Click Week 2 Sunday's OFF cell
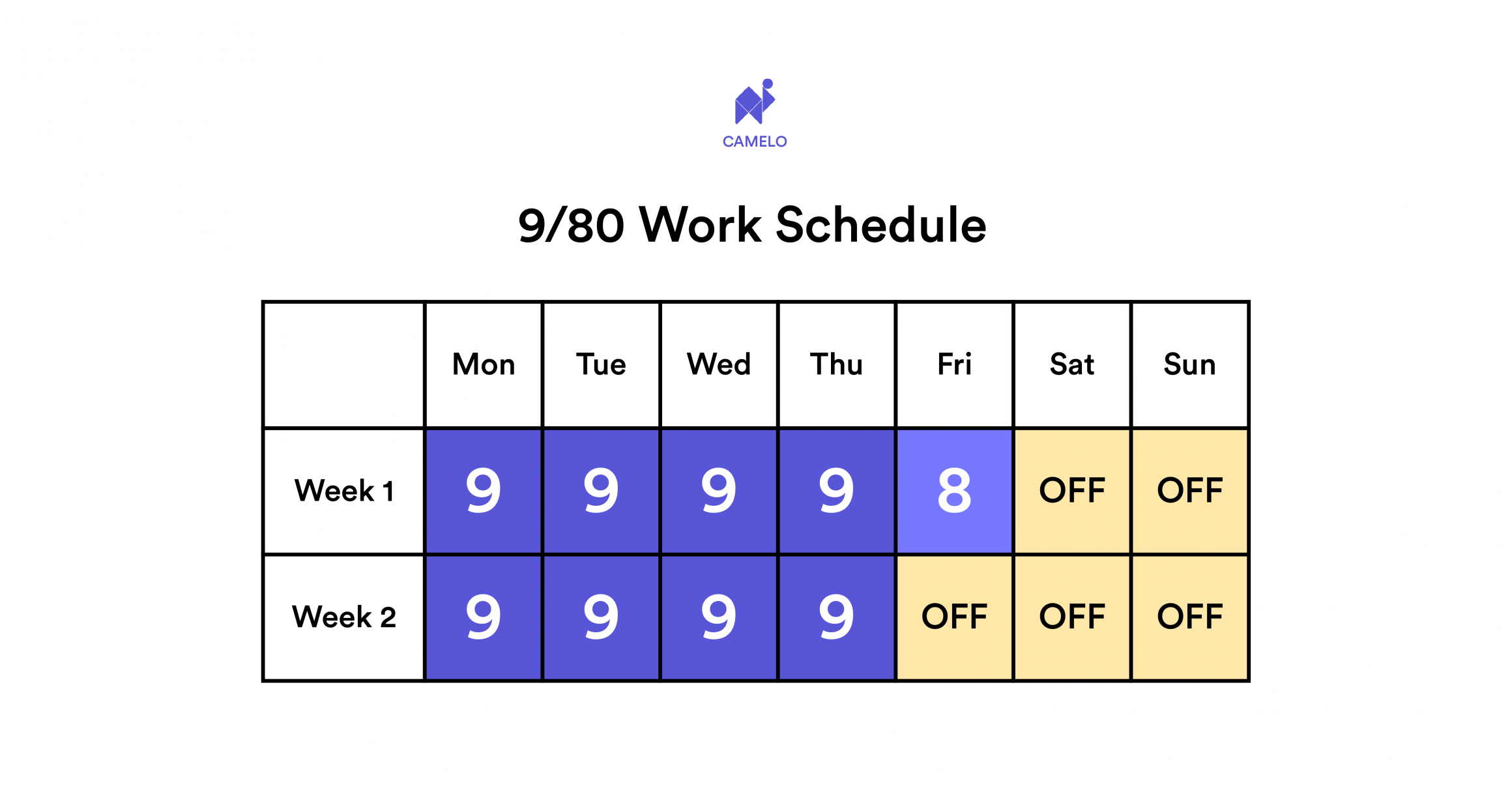Image resolution: width=1512 pixels, height=790 pixels. click(x=1190, y=617)
